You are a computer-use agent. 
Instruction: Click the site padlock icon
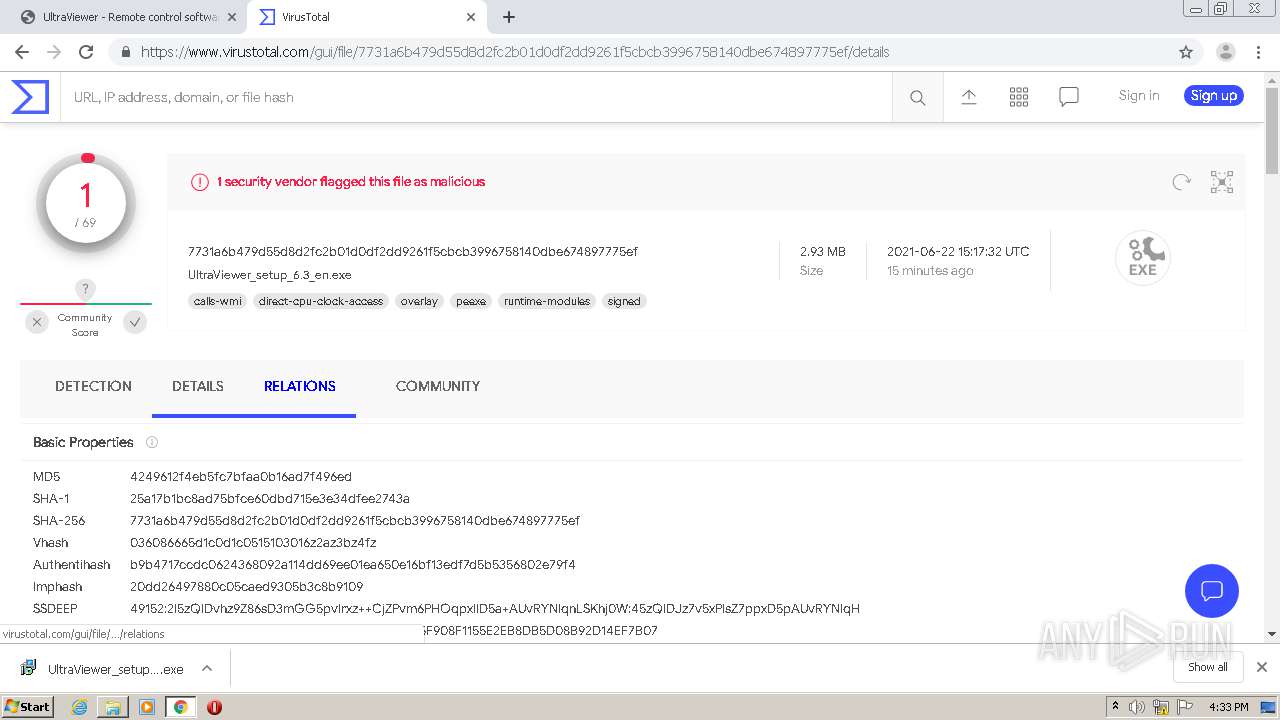point(125,52)
